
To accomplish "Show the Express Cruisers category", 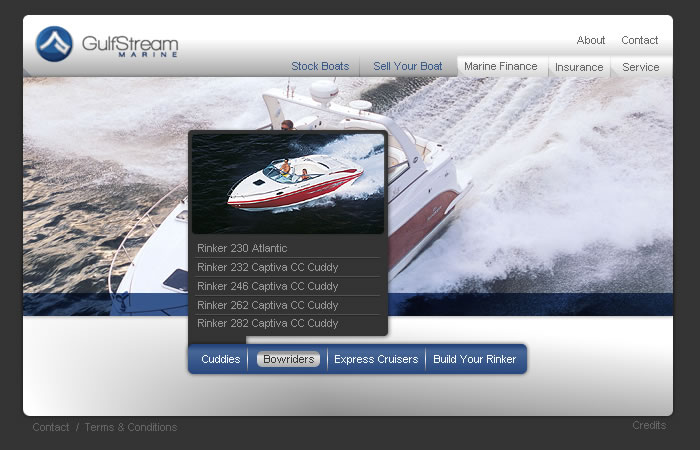I will pos(376,359).
